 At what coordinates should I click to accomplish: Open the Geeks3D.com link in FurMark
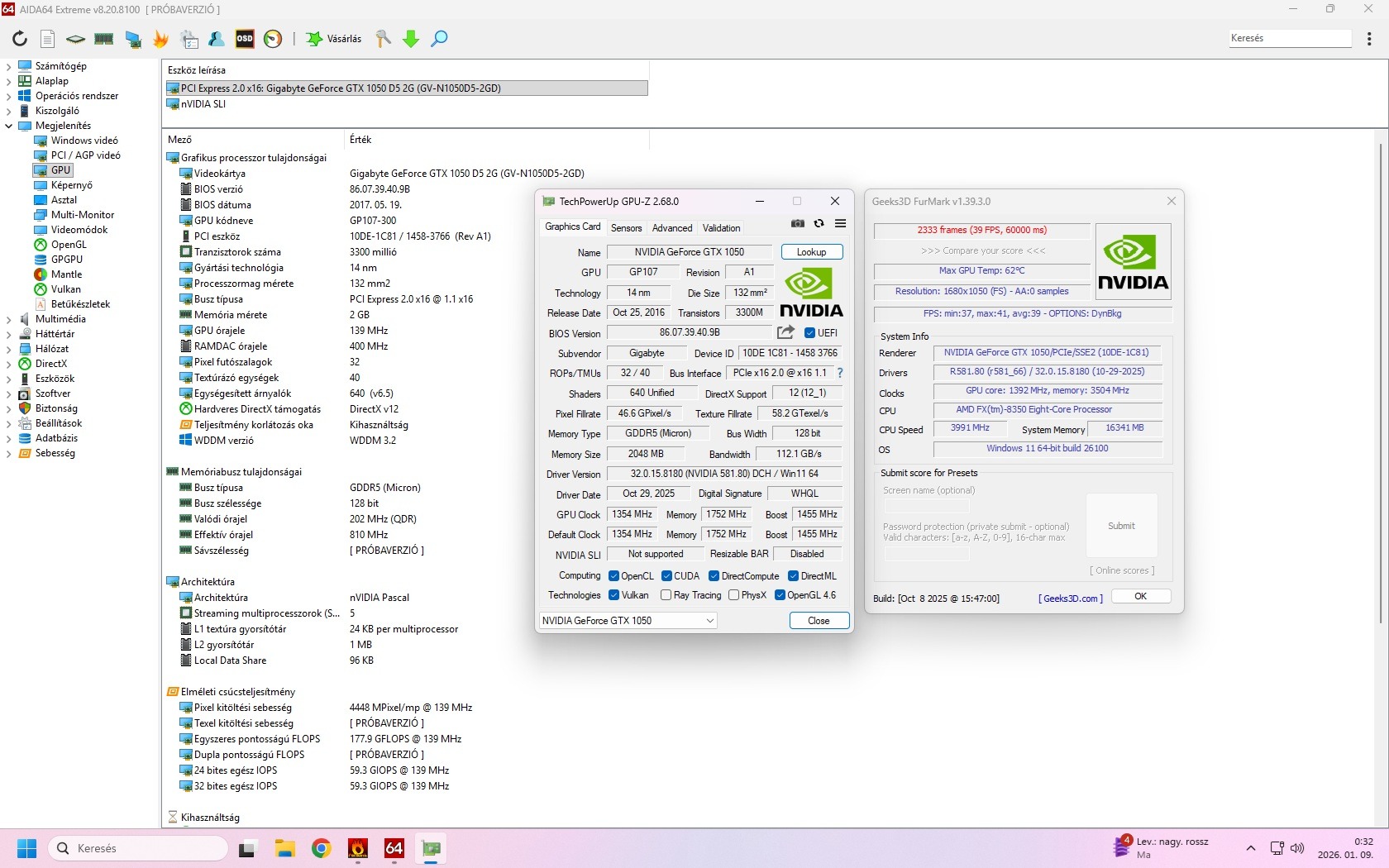pos(1071,599)
